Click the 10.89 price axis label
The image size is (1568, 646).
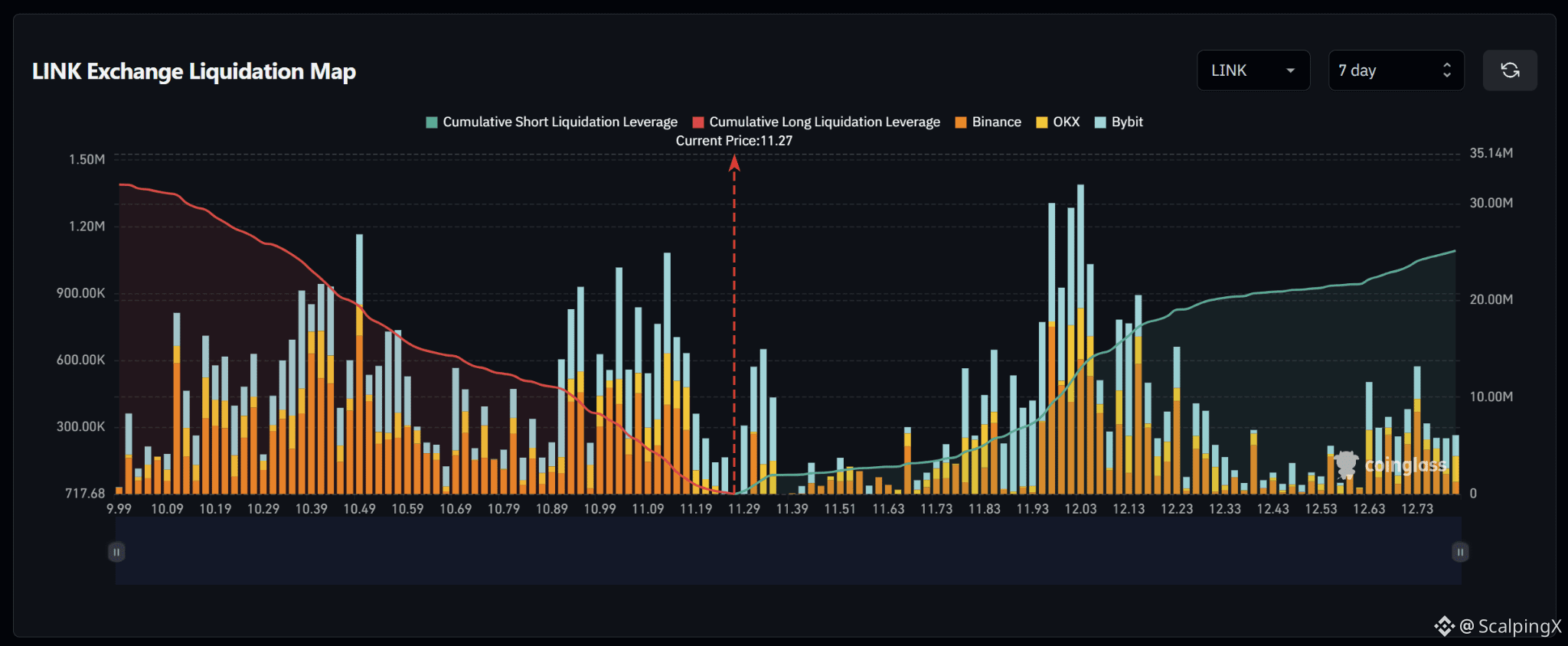tap(552, 509)
